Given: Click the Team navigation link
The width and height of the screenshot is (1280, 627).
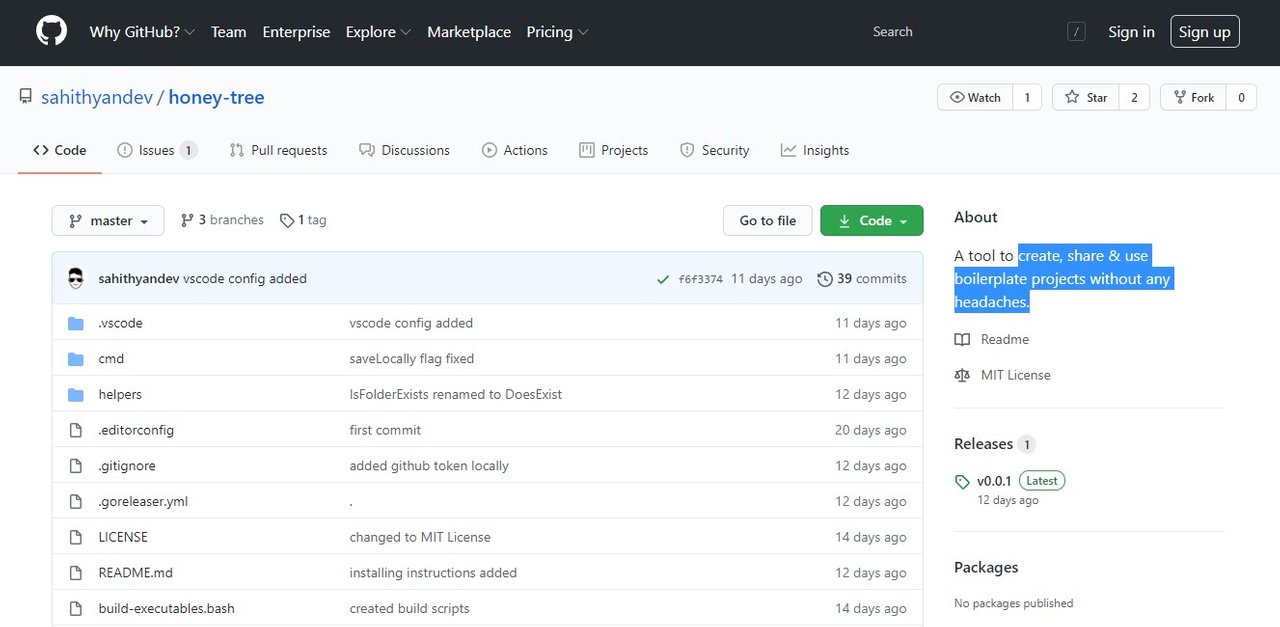Looking at the screenshot, I should [x=228, y=32].
